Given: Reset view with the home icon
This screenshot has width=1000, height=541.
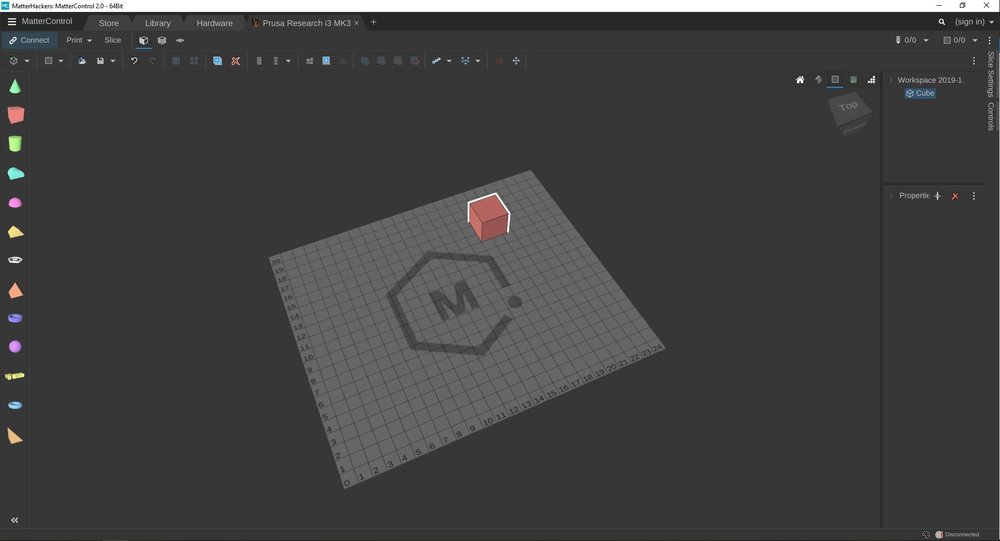Looking at the screenshot, I should (800, 80).
